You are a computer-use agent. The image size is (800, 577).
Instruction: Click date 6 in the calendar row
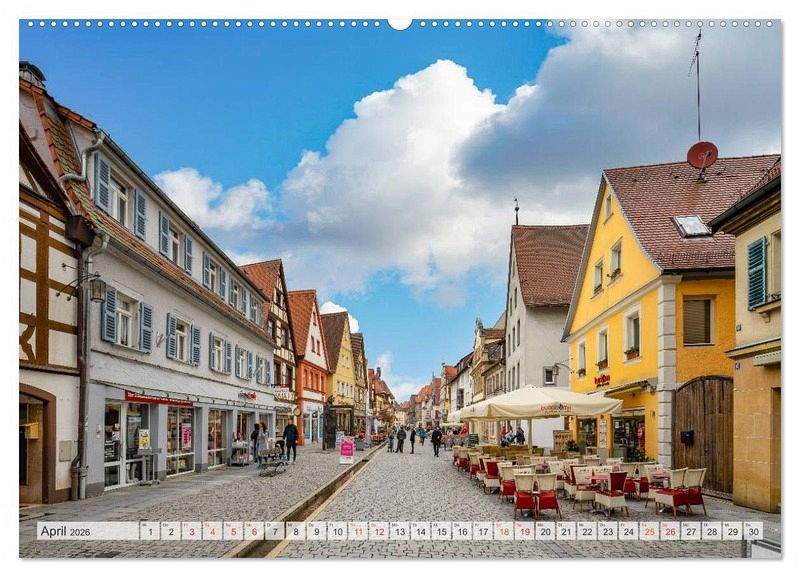(253, 531)
